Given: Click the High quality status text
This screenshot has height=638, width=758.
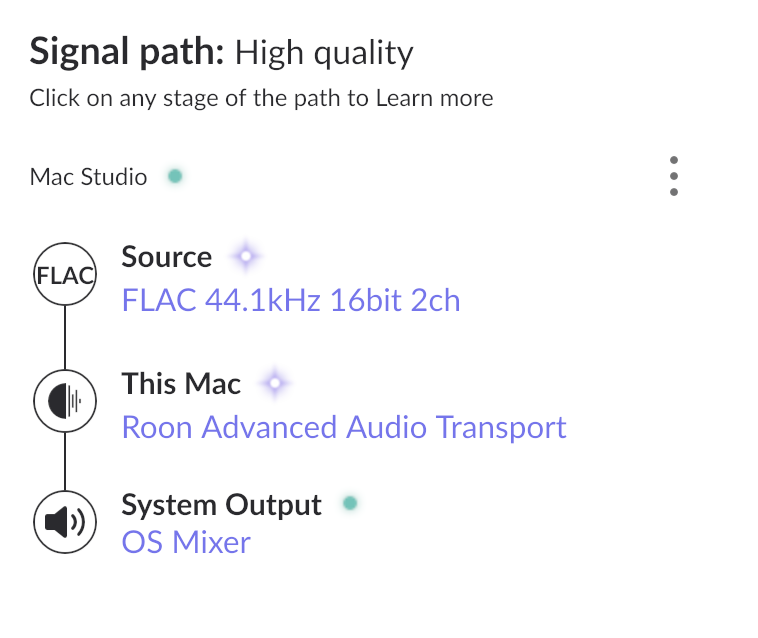Looking at the screenshot, I should pyautogui.click(x=324, y=53).
